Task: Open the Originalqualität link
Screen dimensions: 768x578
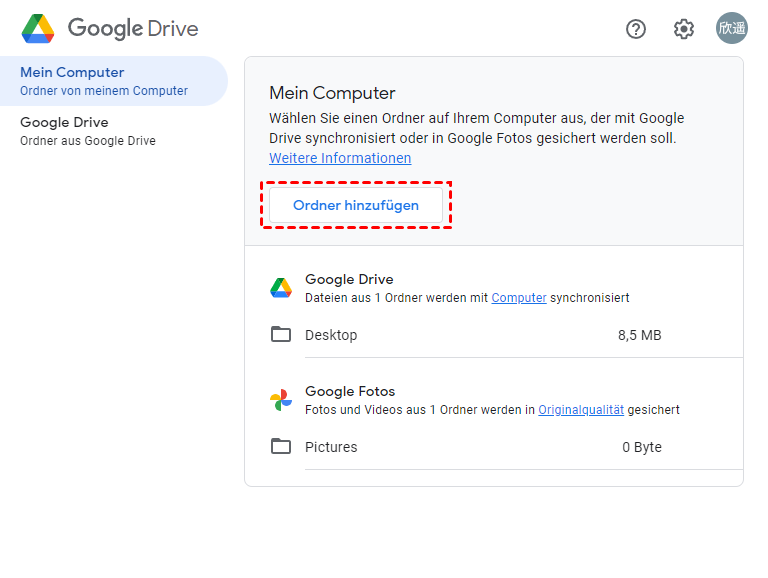Action: tap(581, 410)
